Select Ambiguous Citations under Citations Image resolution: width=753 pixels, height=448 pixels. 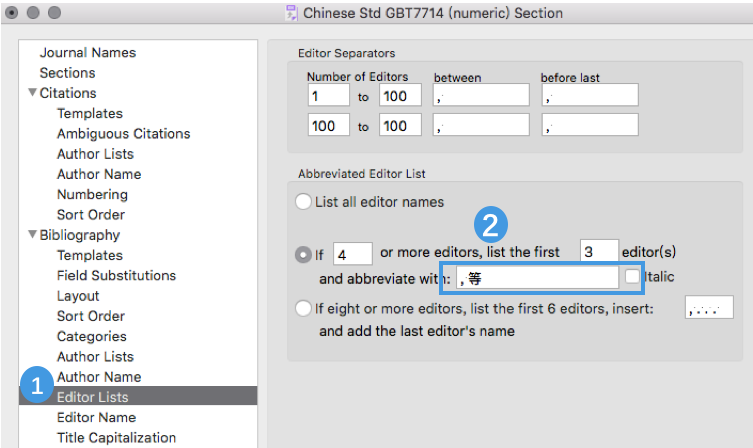(x=123, y=134)
